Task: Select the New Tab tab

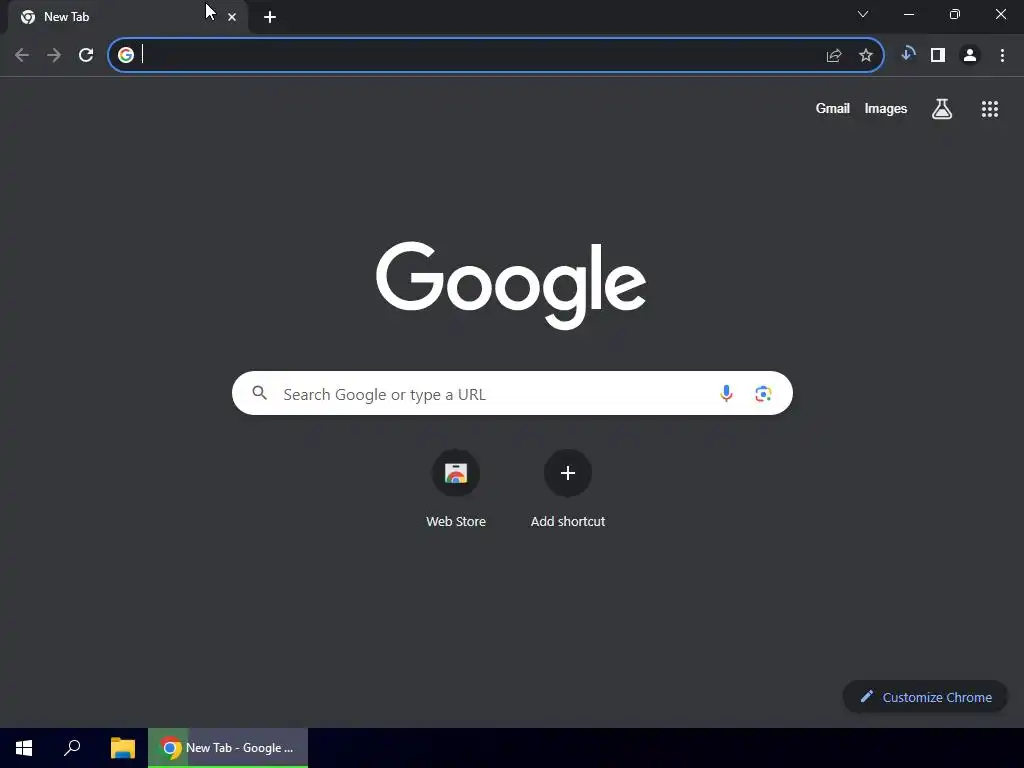Action: pos(128,17)
